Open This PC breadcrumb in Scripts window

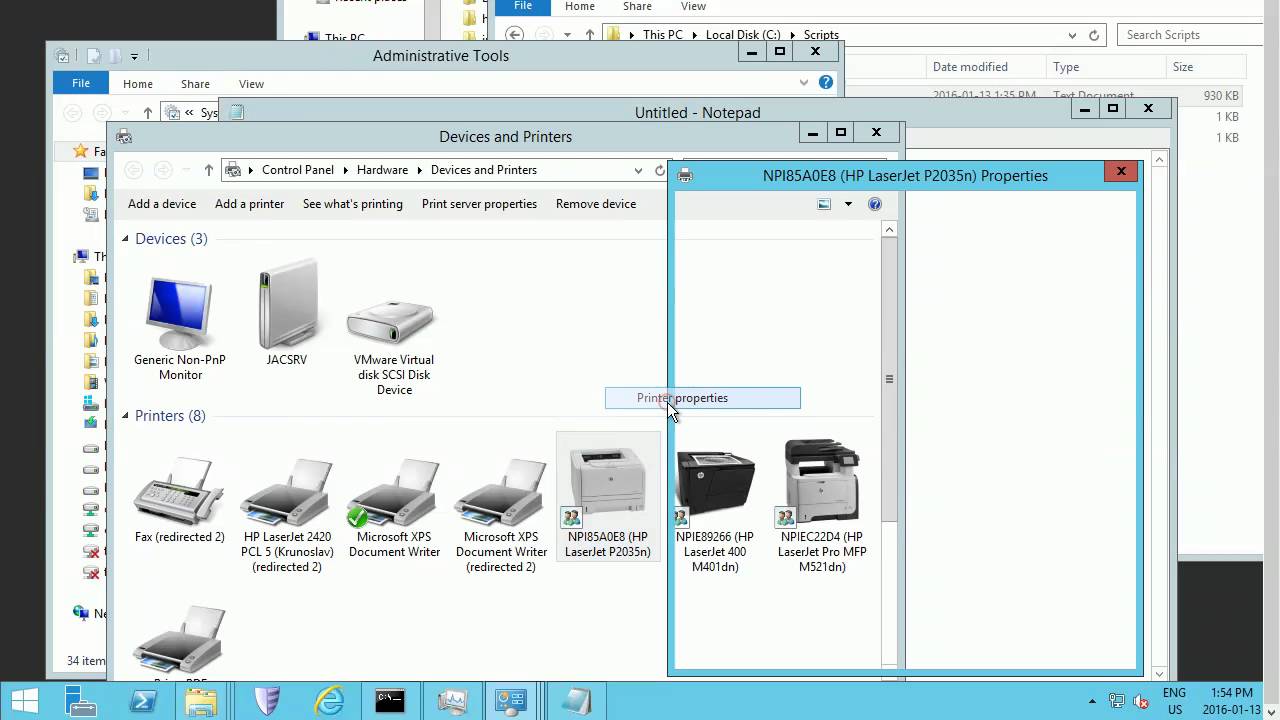[x=663, y=35]
